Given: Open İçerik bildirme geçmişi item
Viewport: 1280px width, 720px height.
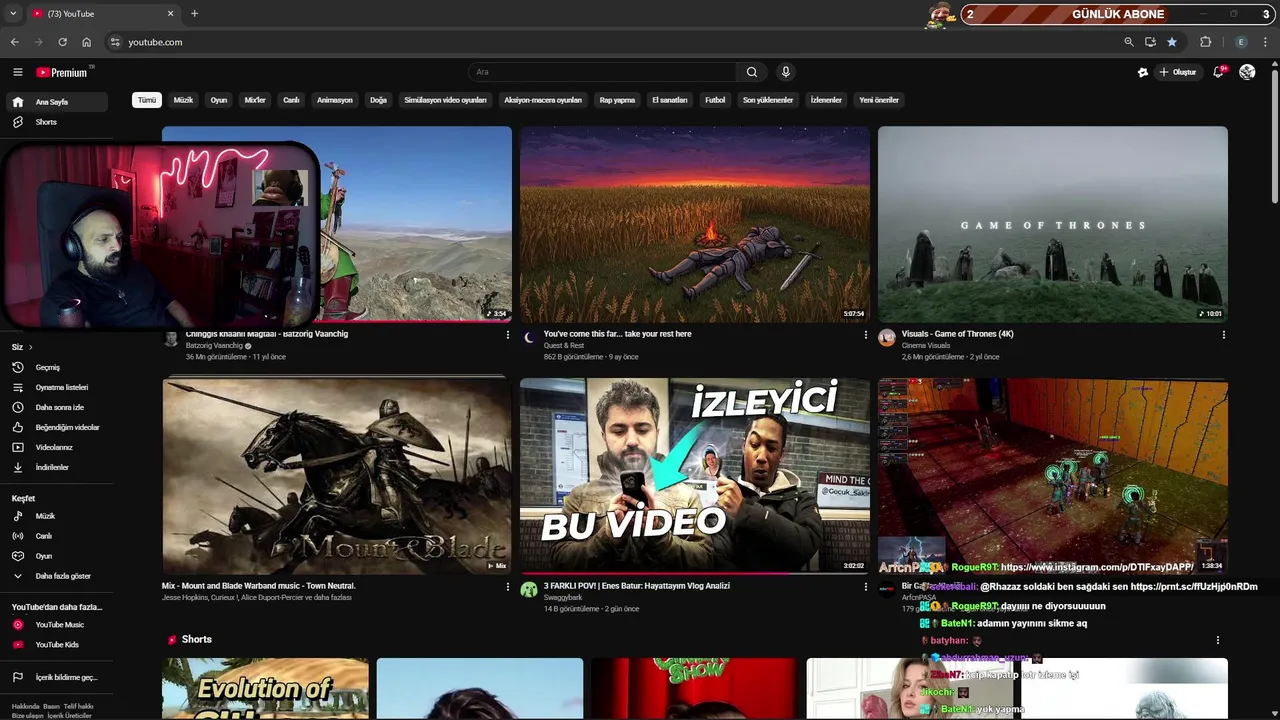Looking at the screenshot, I should (x=56, y=677).
